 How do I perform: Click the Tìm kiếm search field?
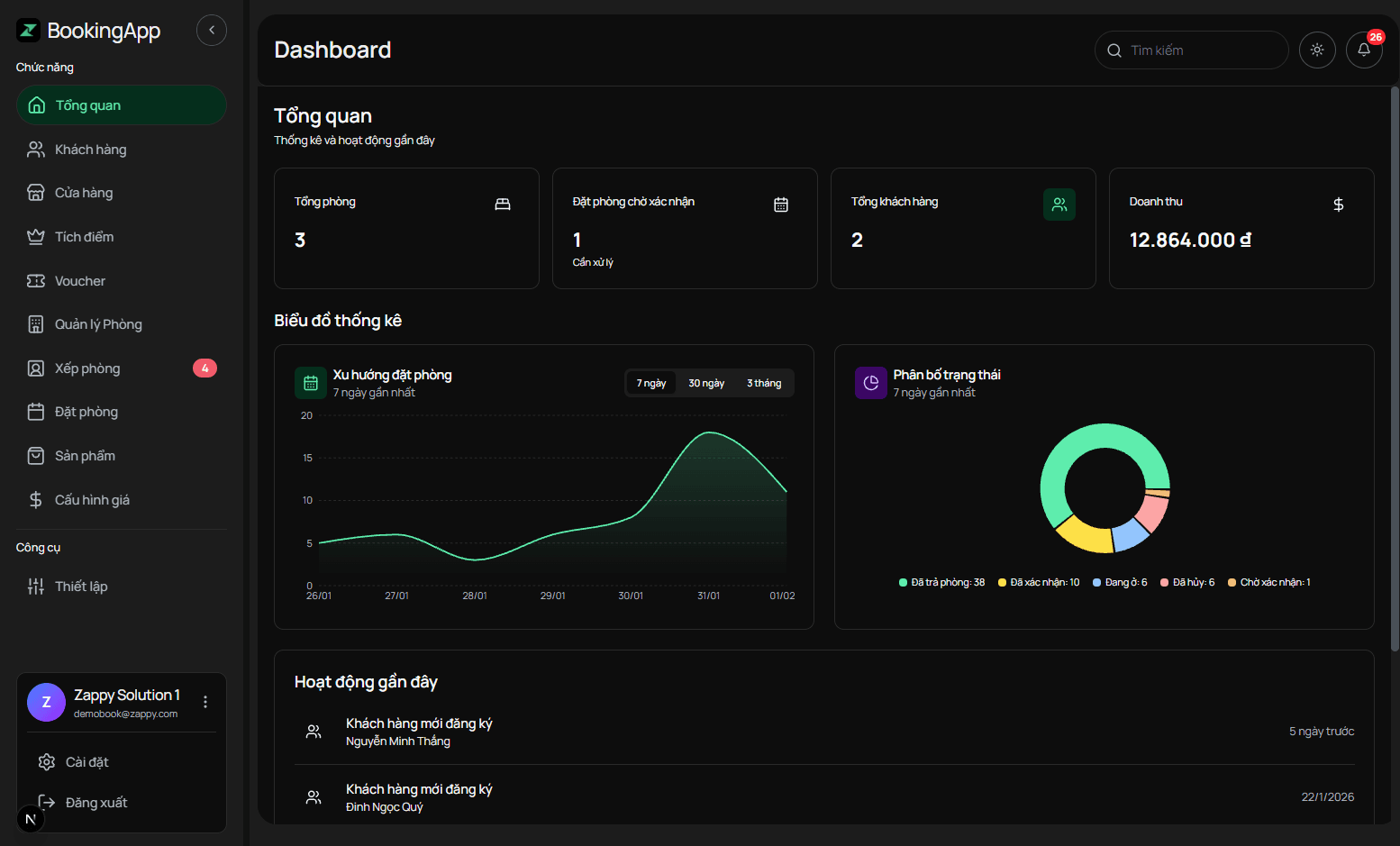coord(1191,50)
